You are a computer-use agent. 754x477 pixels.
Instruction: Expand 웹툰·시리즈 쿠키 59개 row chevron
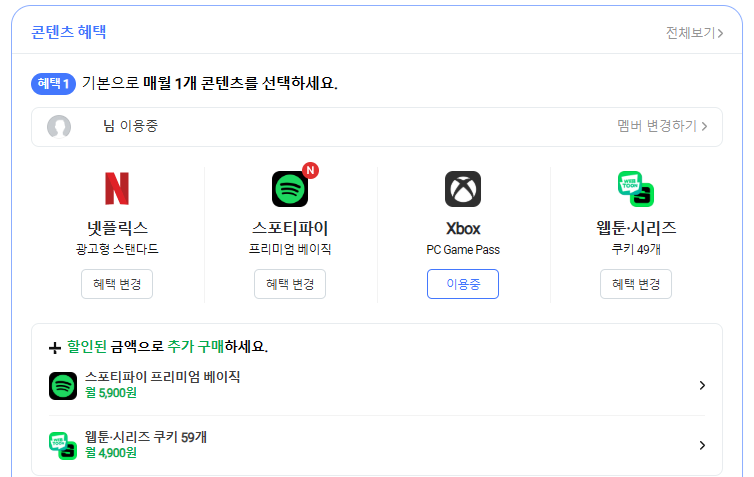point(702,445)
